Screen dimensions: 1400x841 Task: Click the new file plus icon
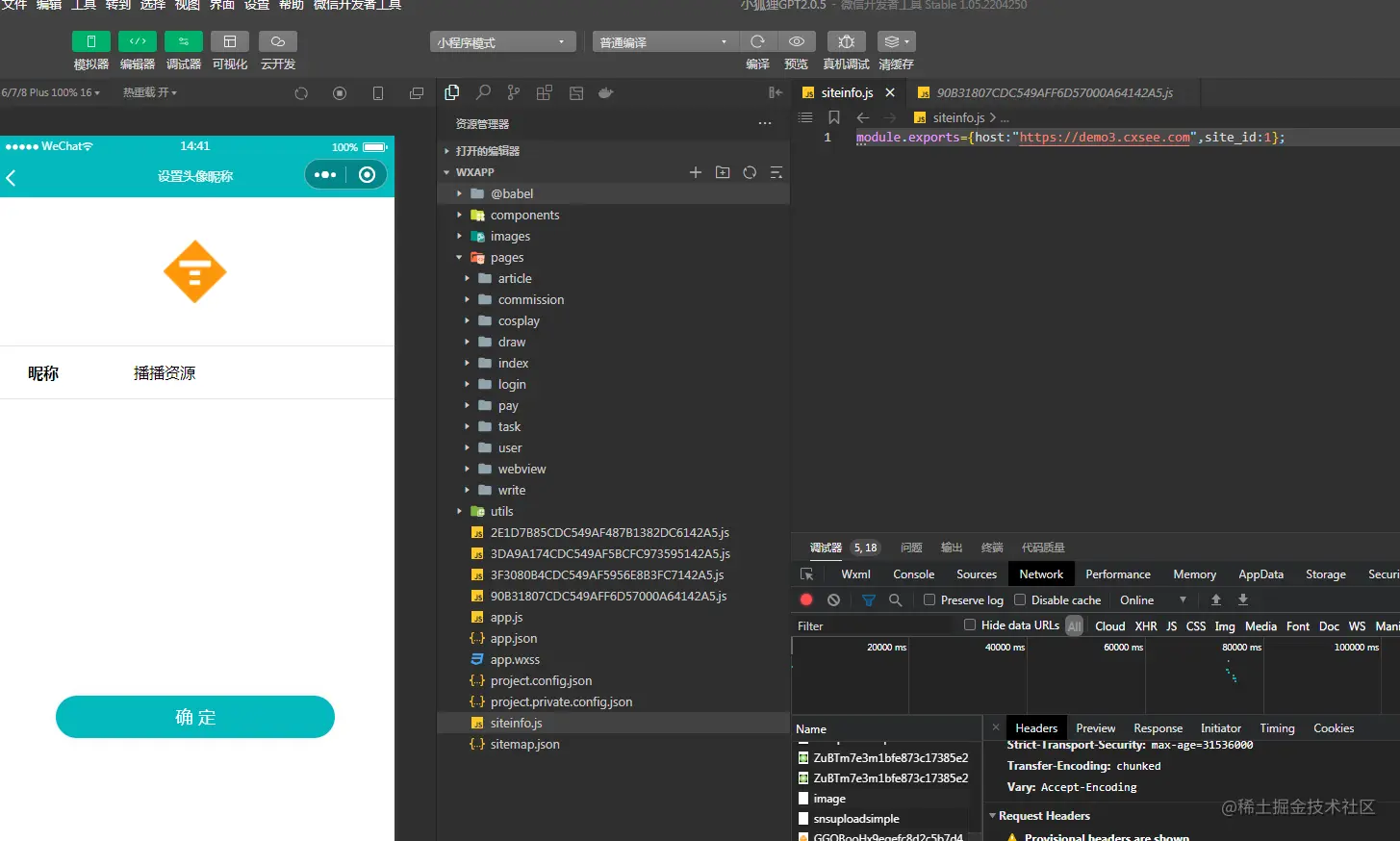(696, 172)
